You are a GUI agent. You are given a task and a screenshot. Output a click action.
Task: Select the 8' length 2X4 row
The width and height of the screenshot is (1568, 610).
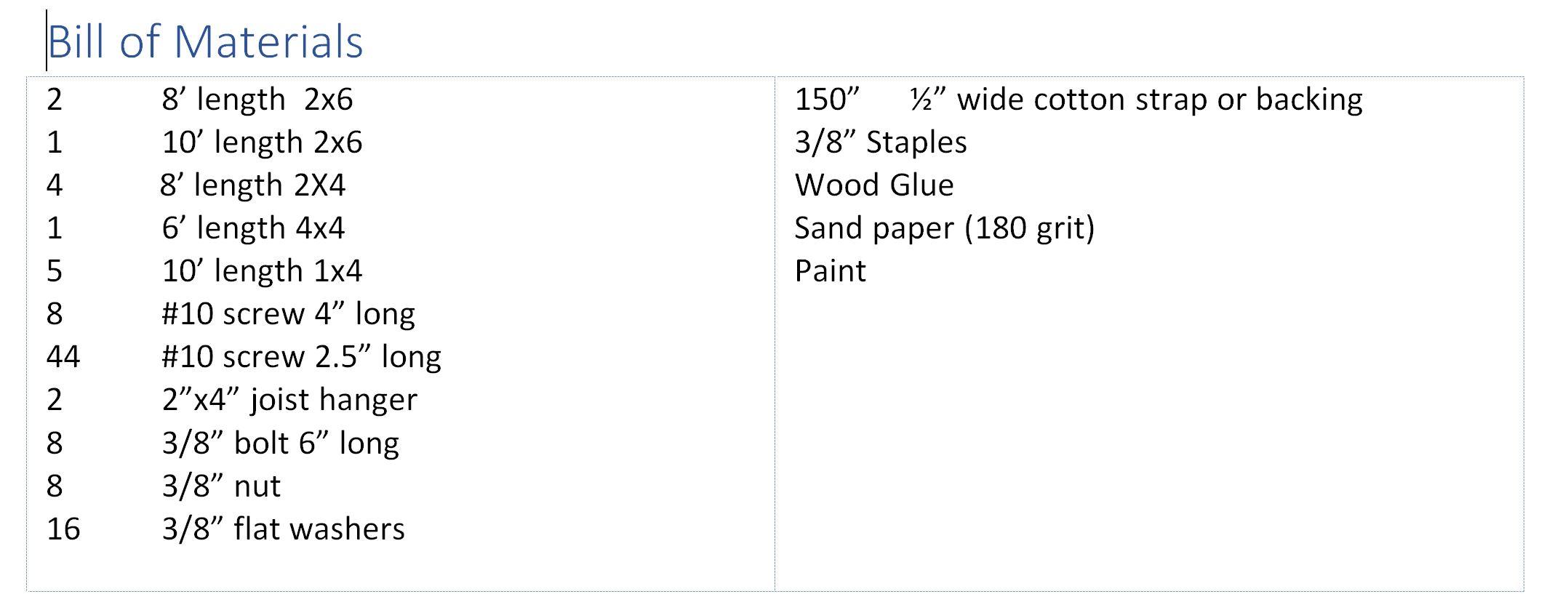coord(252,185)
